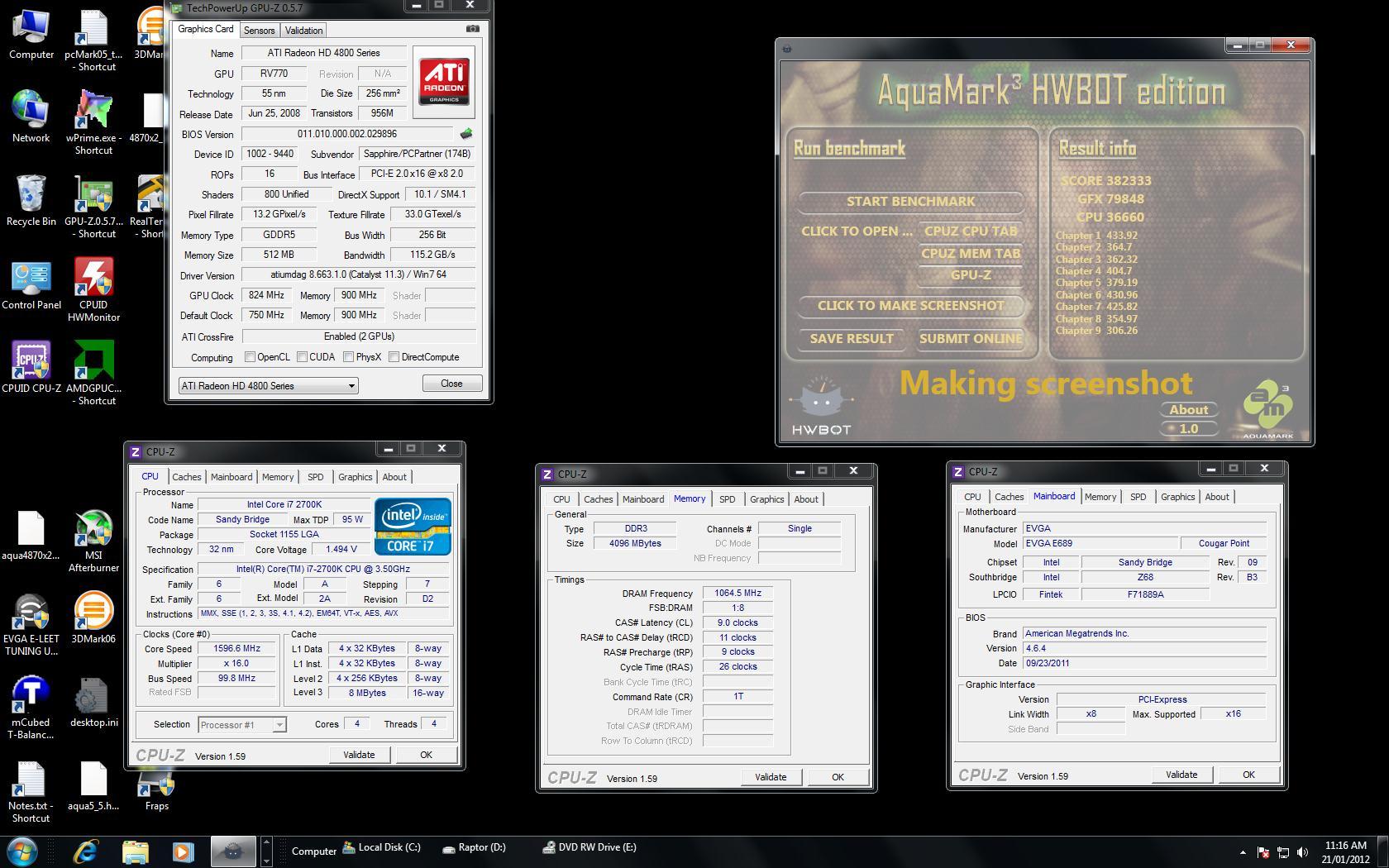Click the Windows Start orb
The image size is (1389, 868).
[x=21, y=851]
